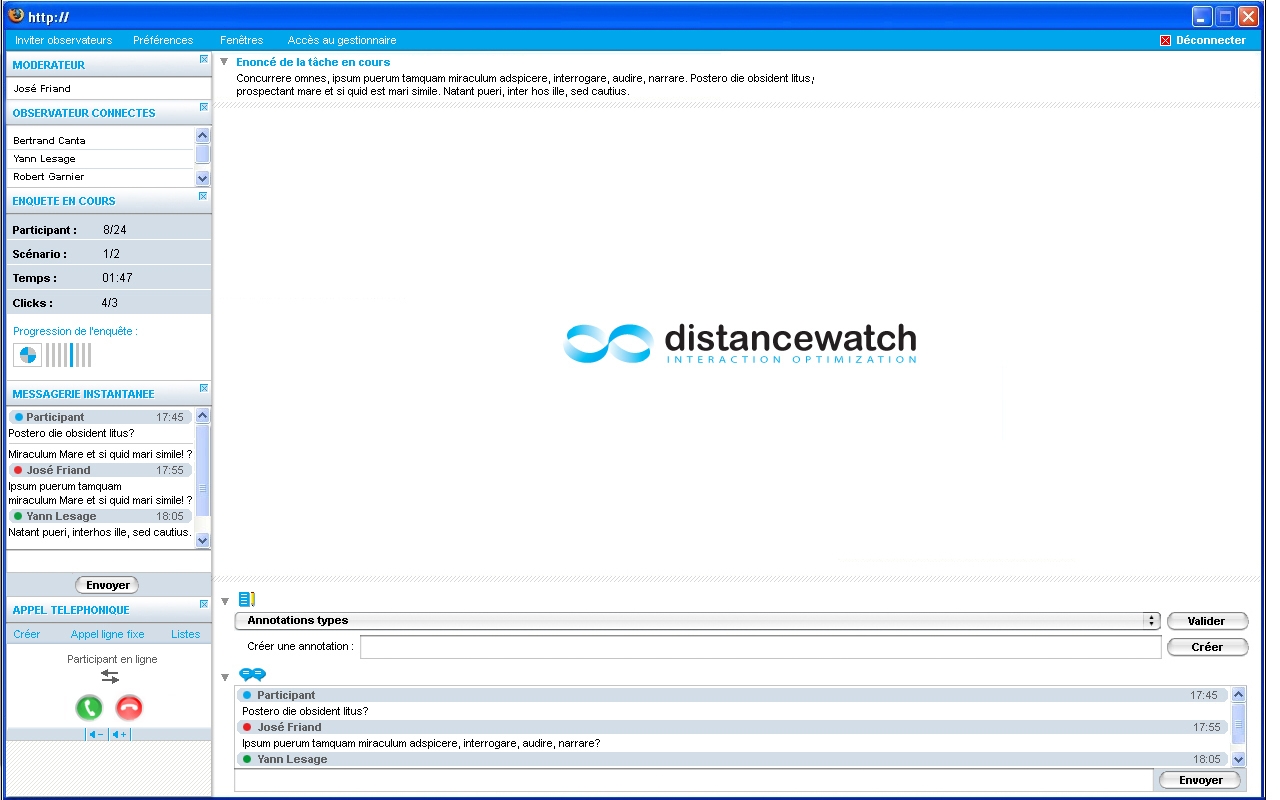Viewport: 1280px width, 800px height.
Task: Collapse the annotations section using its triangle
Action: [224, 601]
